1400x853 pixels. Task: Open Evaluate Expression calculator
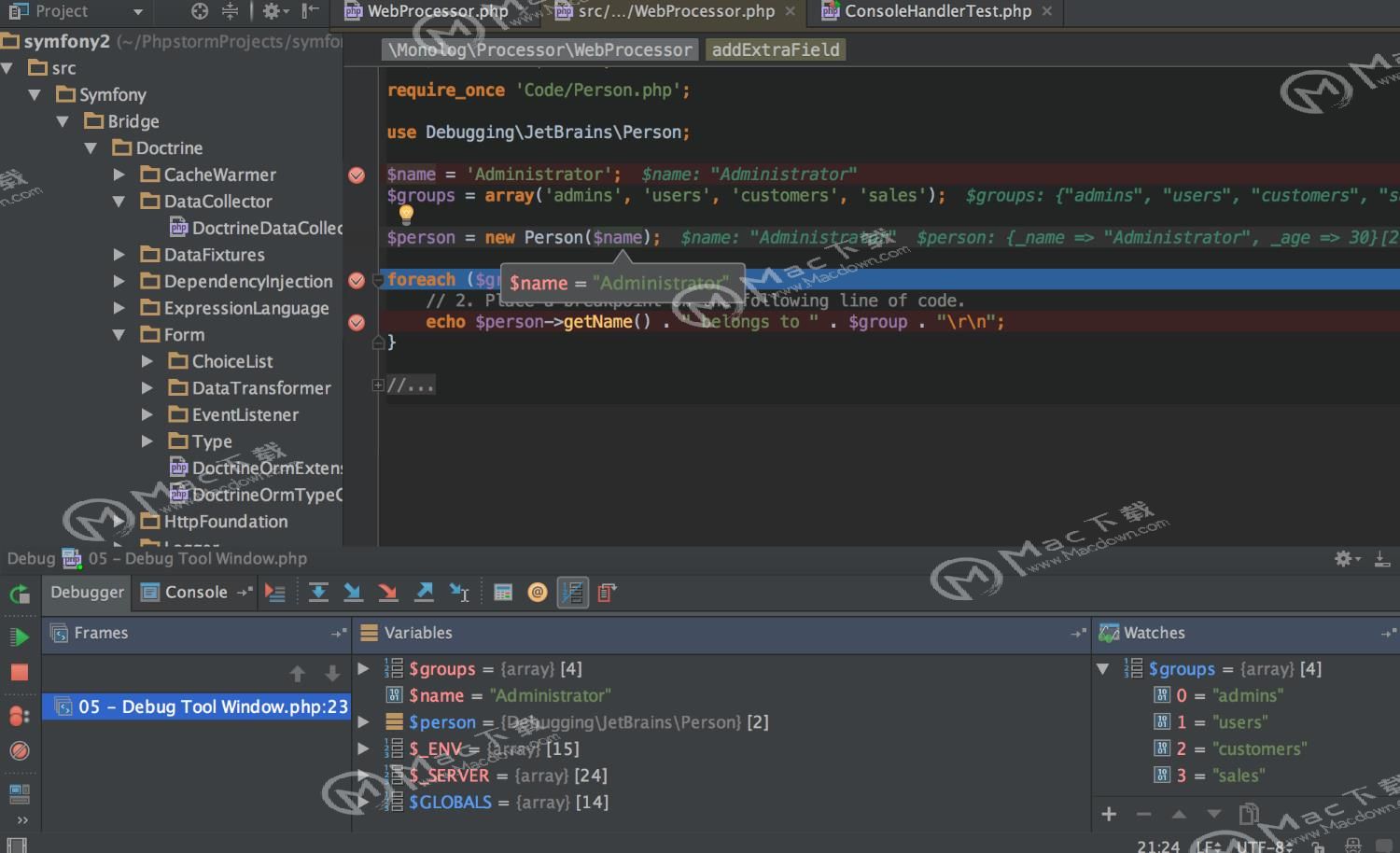[503, 593]
